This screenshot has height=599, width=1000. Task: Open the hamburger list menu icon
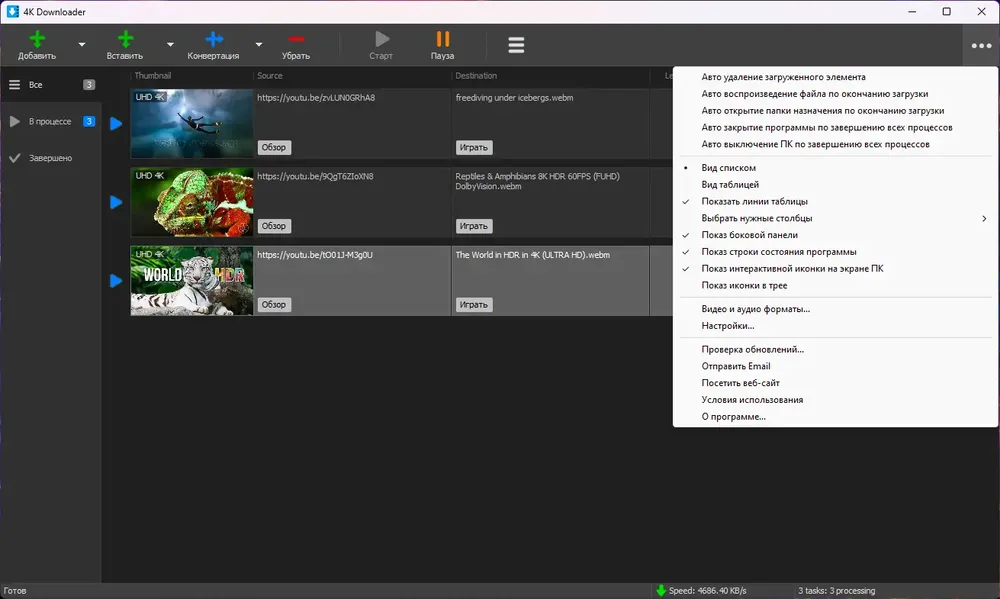tap(516, 45)
